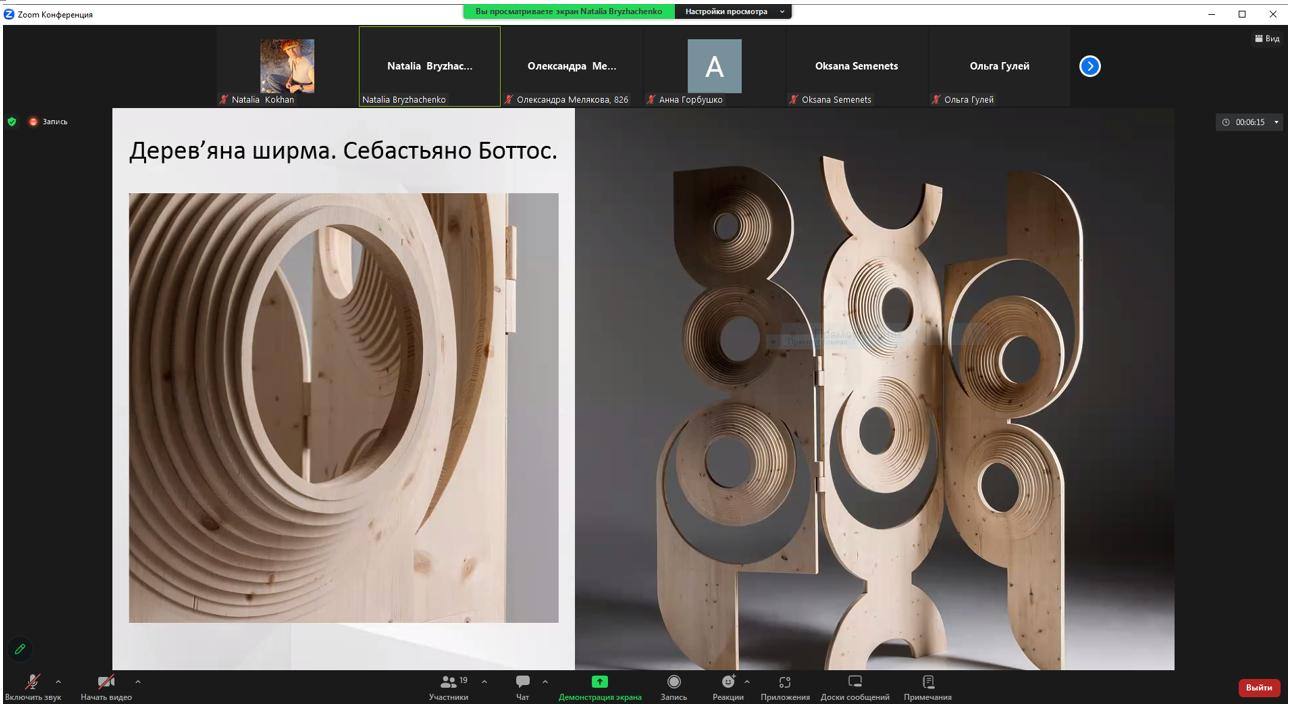Open the Настройки просмотра view options dropdown

734,12
